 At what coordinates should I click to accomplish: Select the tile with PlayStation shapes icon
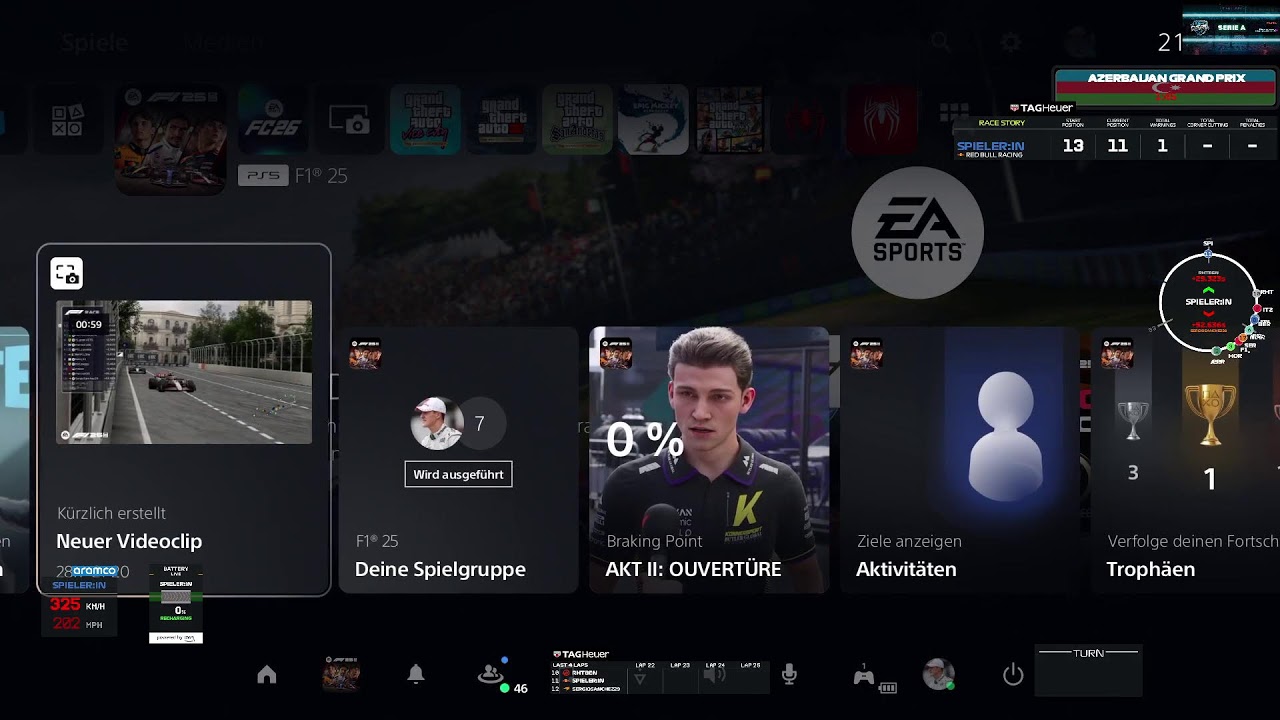tap(68, 120)
